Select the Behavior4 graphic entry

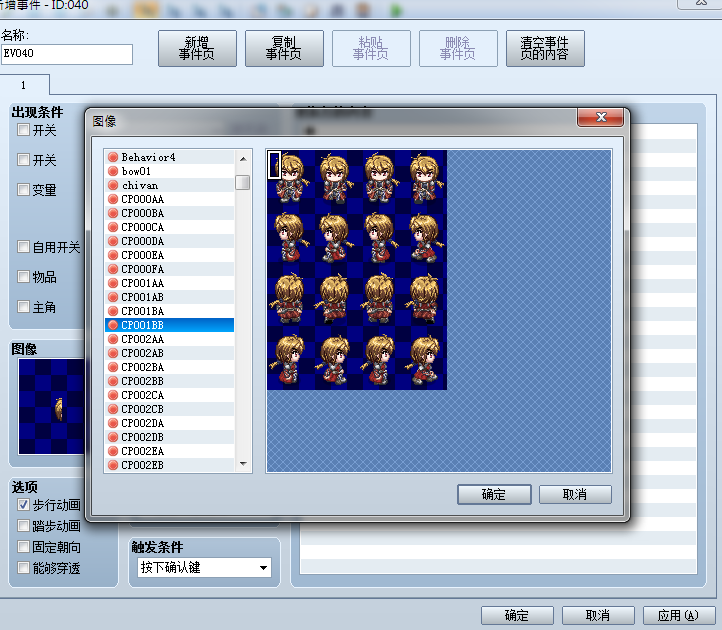(169, 157)
